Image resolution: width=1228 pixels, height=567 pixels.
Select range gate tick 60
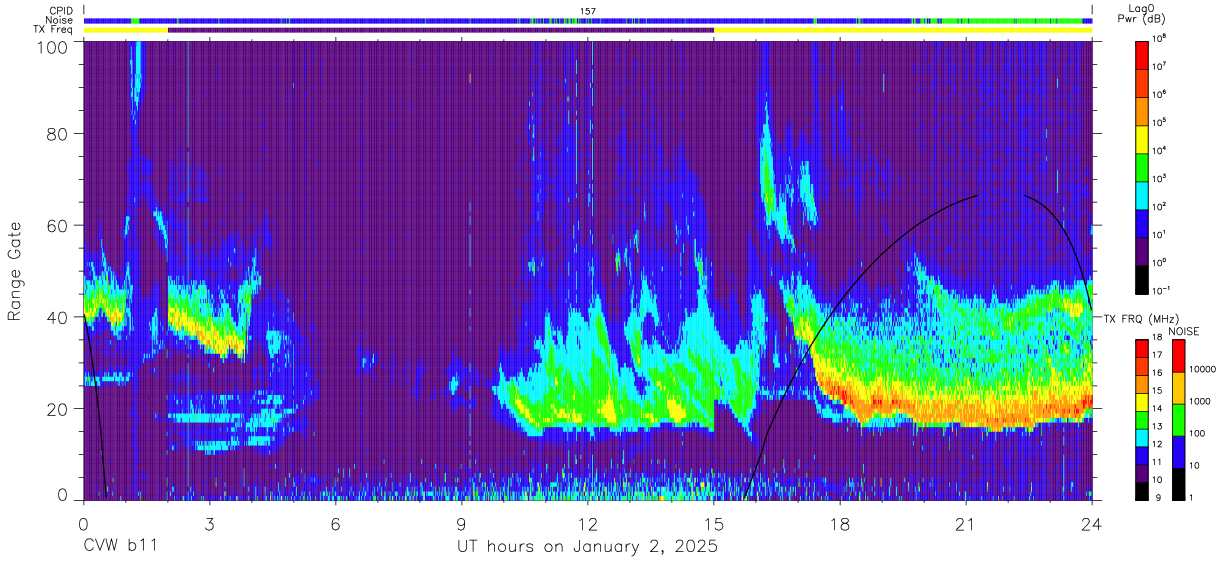[58, 226]
